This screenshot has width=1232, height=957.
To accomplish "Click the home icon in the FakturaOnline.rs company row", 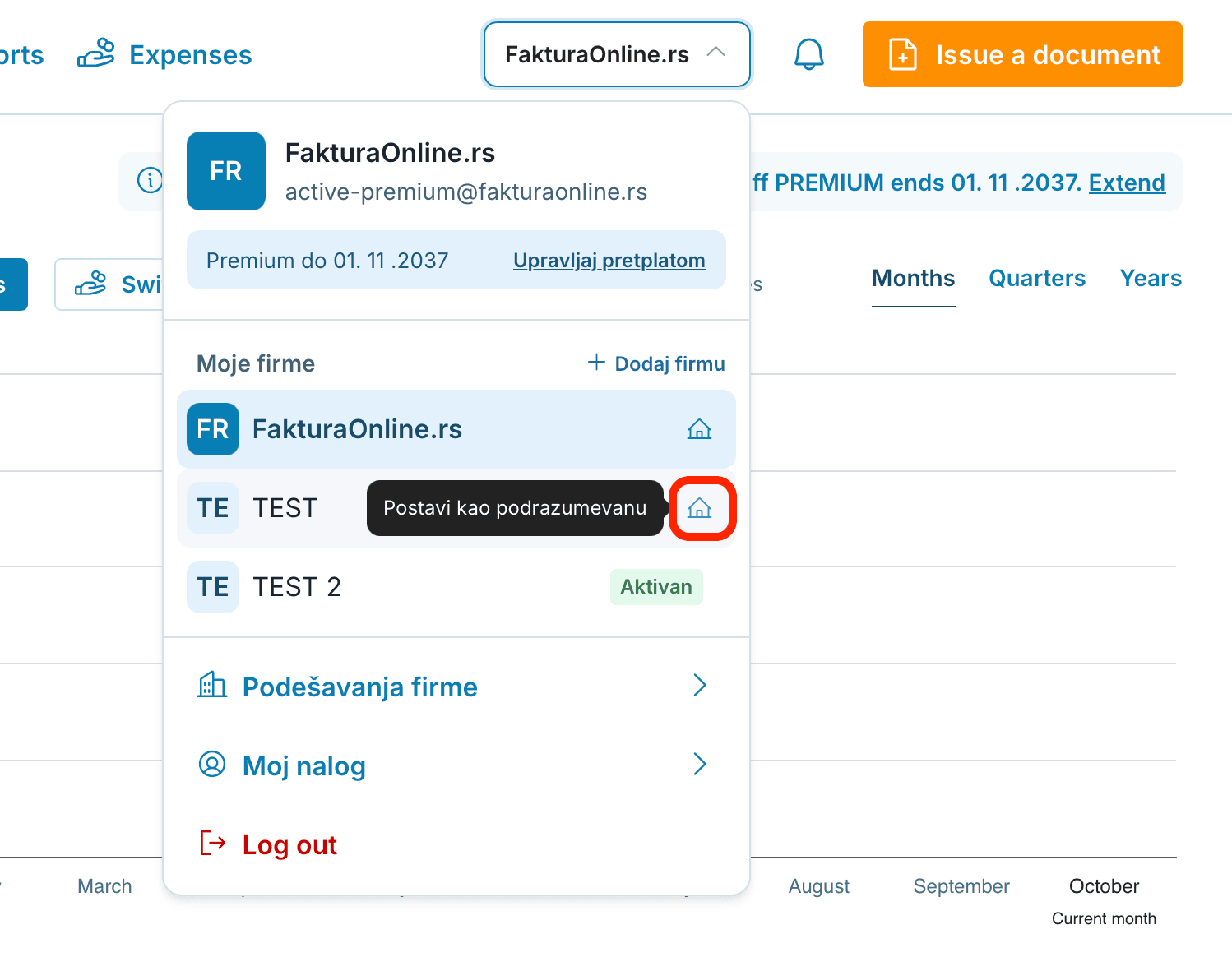I will click(699, 429).
